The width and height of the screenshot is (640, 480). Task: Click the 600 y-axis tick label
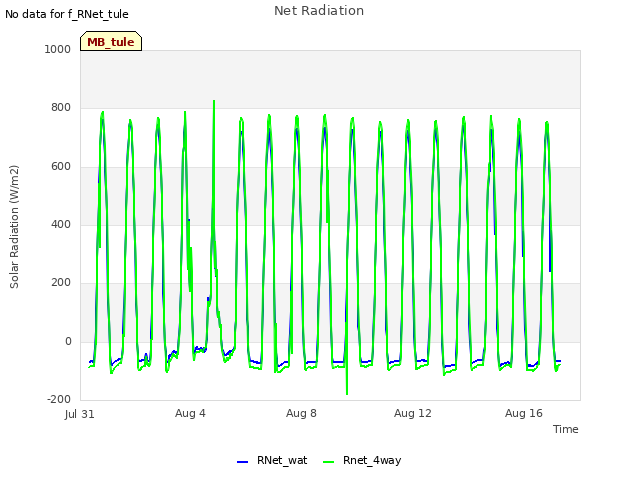[x=61, y=166]
